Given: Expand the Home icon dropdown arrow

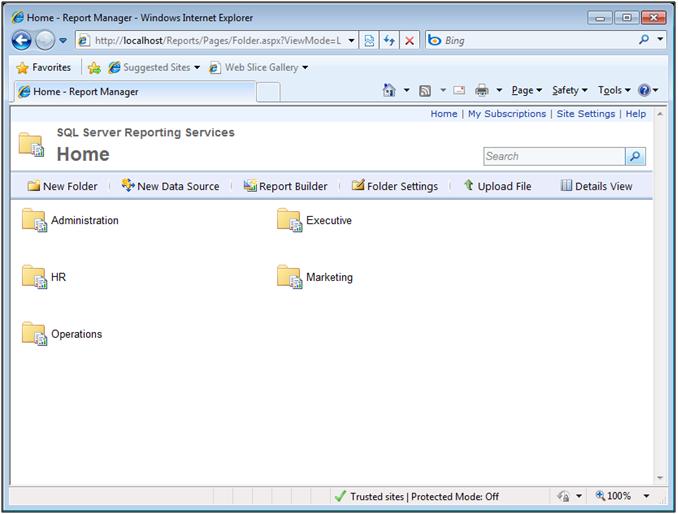Looking at the screenshot, I should 406,90.
